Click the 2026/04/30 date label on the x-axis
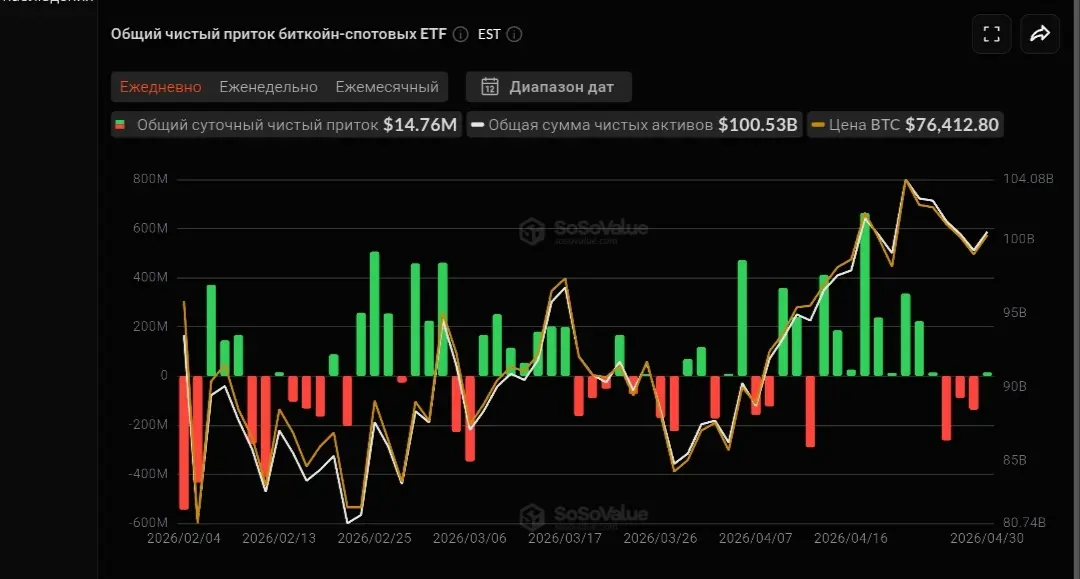 987,538
